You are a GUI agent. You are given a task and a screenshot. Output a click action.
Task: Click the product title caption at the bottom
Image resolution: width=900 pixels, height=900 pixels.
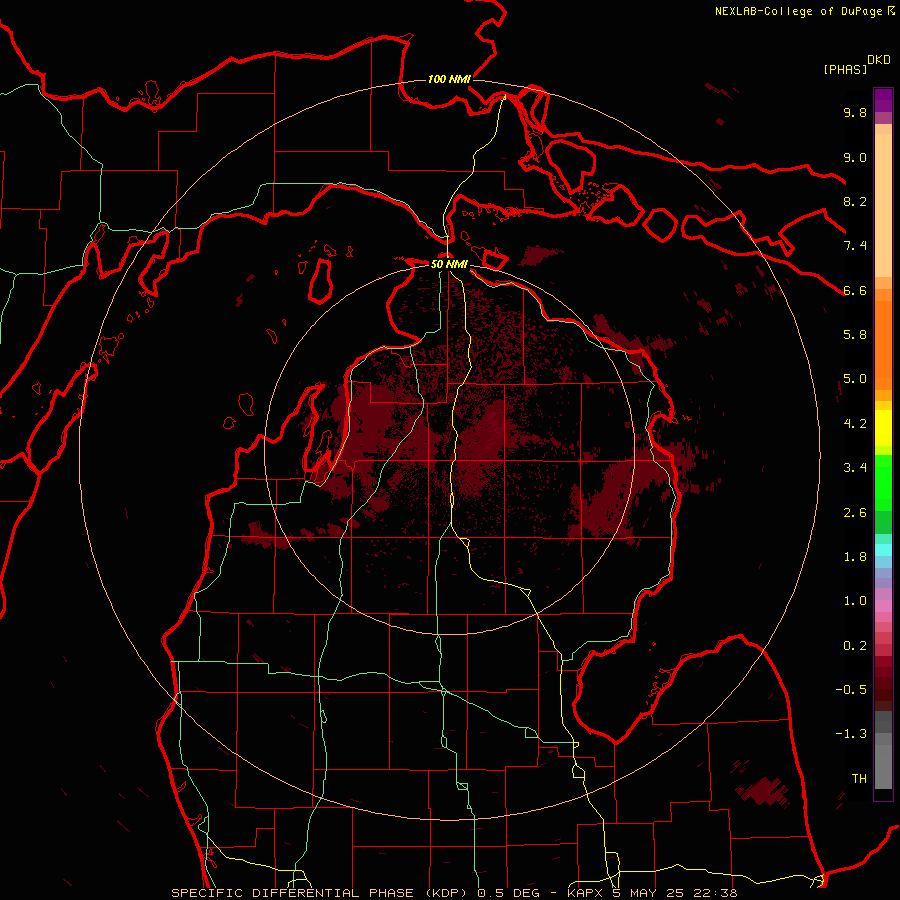(x=454, y=893)
